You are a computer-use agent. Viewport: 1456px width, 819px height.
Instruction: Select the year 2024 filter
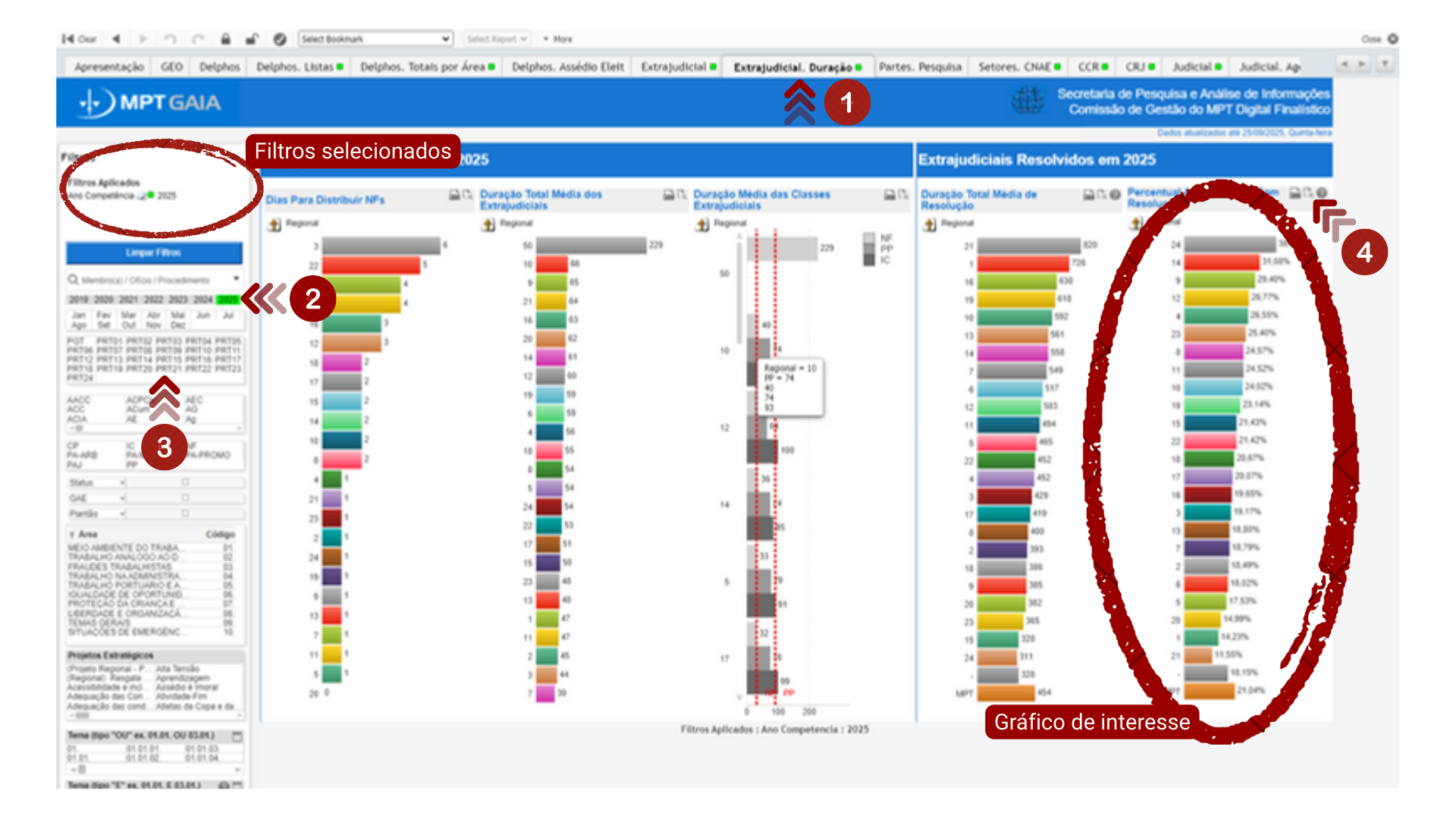coord(202,300)
